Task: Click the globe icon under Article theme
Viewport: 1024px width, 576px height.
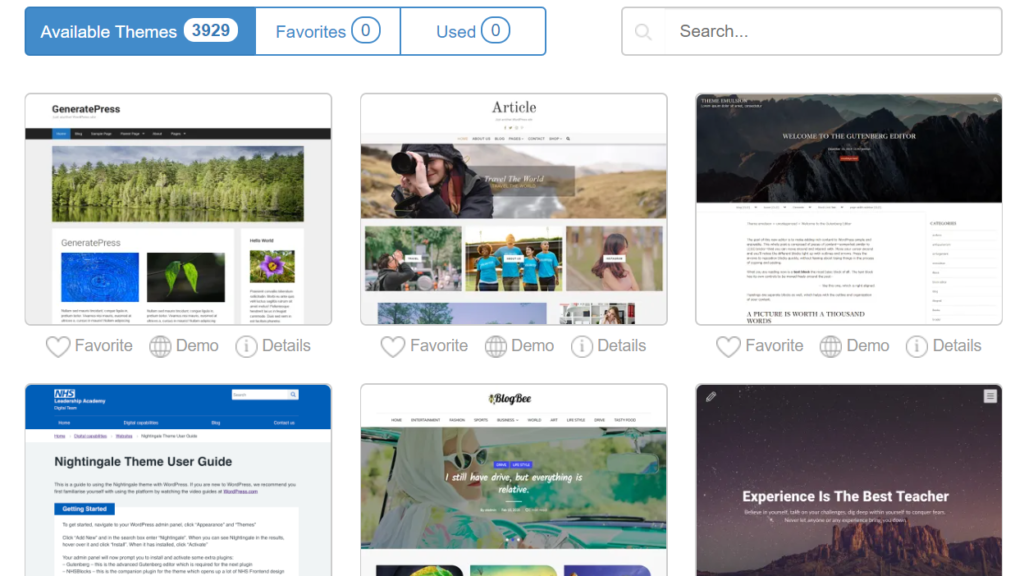Action: coord(496,346)
